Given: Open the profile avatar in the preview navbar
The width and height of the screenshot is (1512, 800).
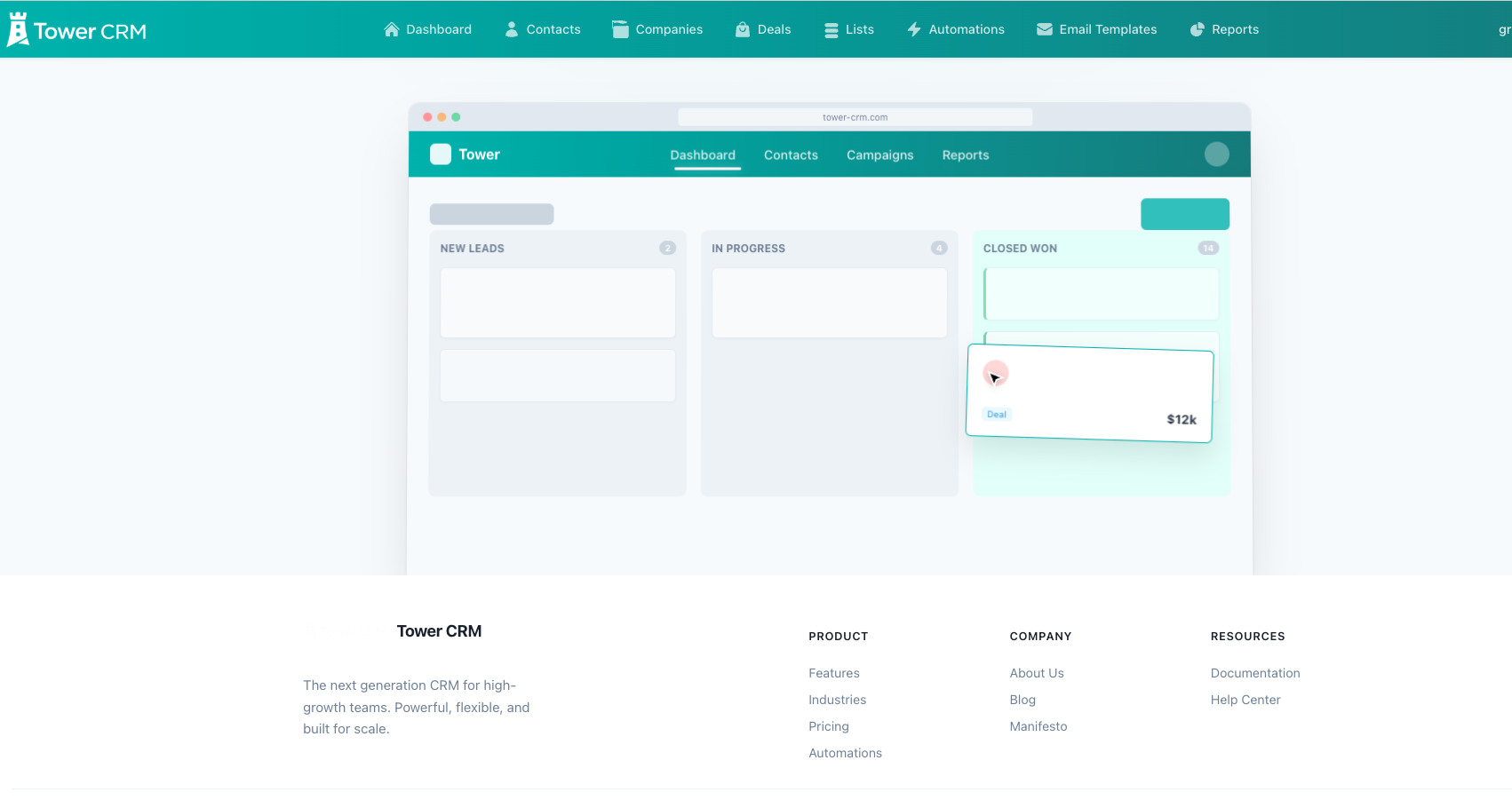Looking at the screenshot, I should coord(1217,154).
